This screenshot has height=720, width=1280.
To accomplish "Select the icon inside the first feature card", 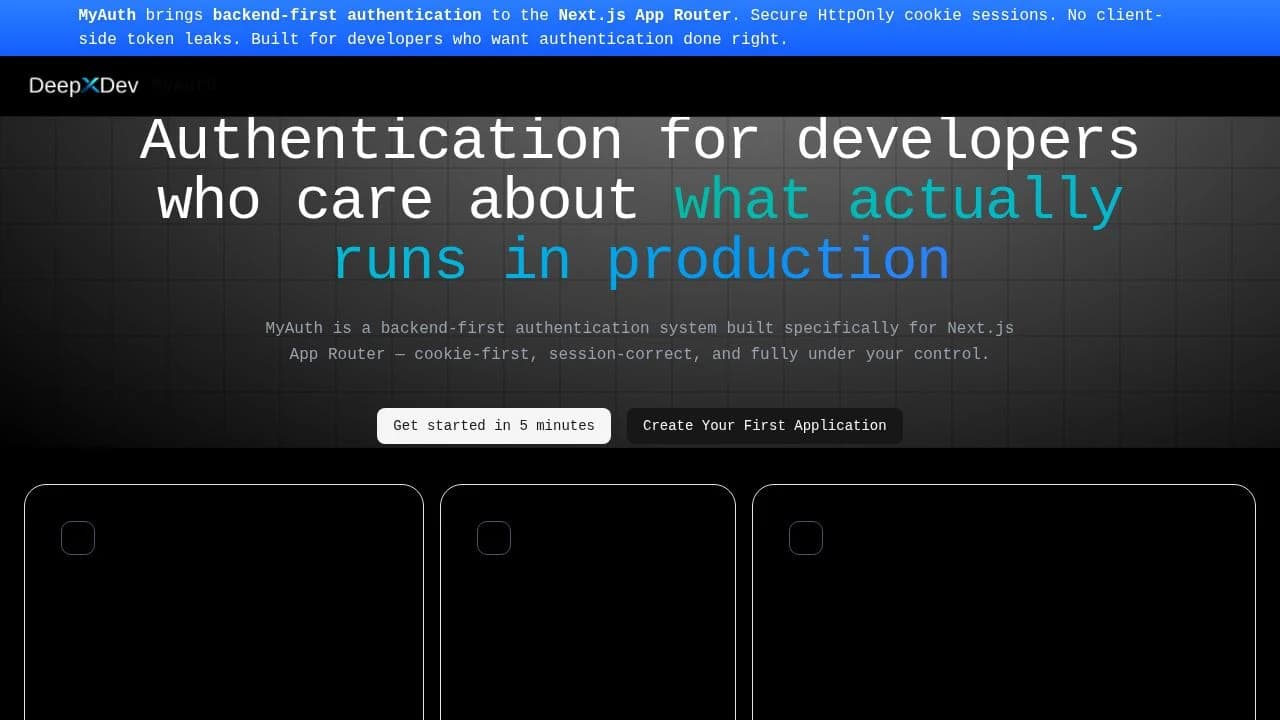I will 78,537.
